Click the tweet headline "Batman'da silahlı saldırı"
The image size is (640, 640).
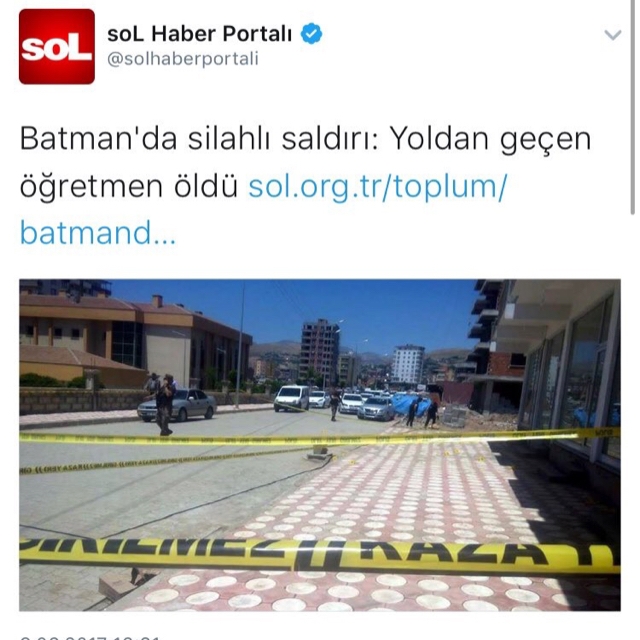click(x=199, y=139)
